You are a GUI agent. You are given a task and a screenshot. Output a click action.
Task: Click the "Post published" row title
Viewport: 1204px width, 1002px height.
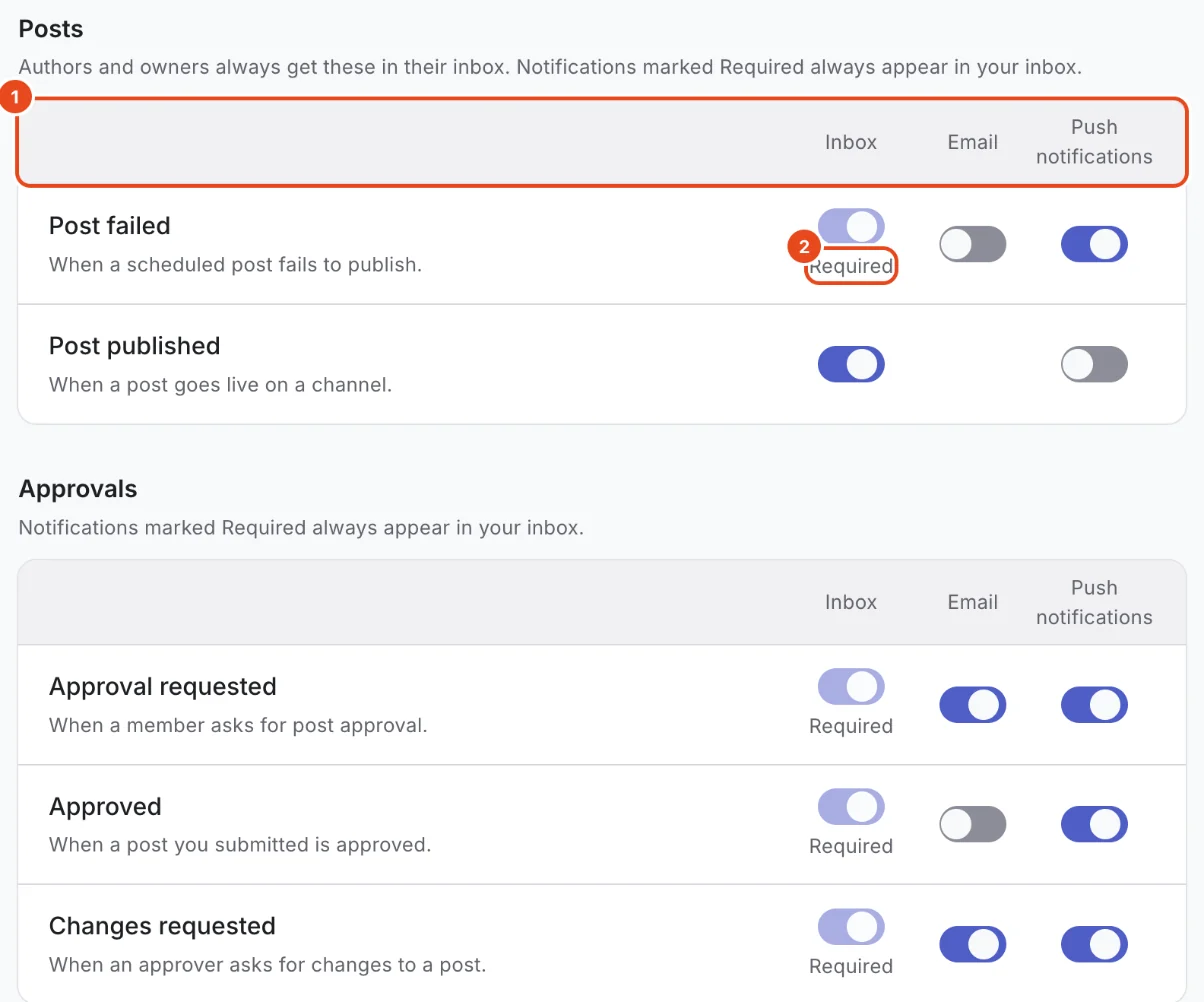134,346
